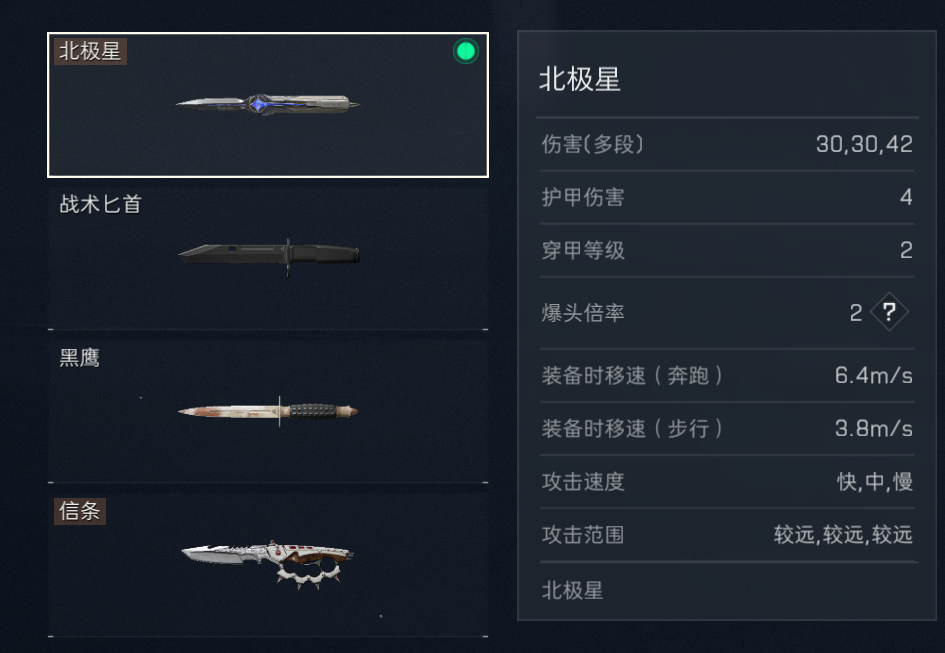Click the 信条 name tag label
The image size is (945, 653).
(80, 511)
